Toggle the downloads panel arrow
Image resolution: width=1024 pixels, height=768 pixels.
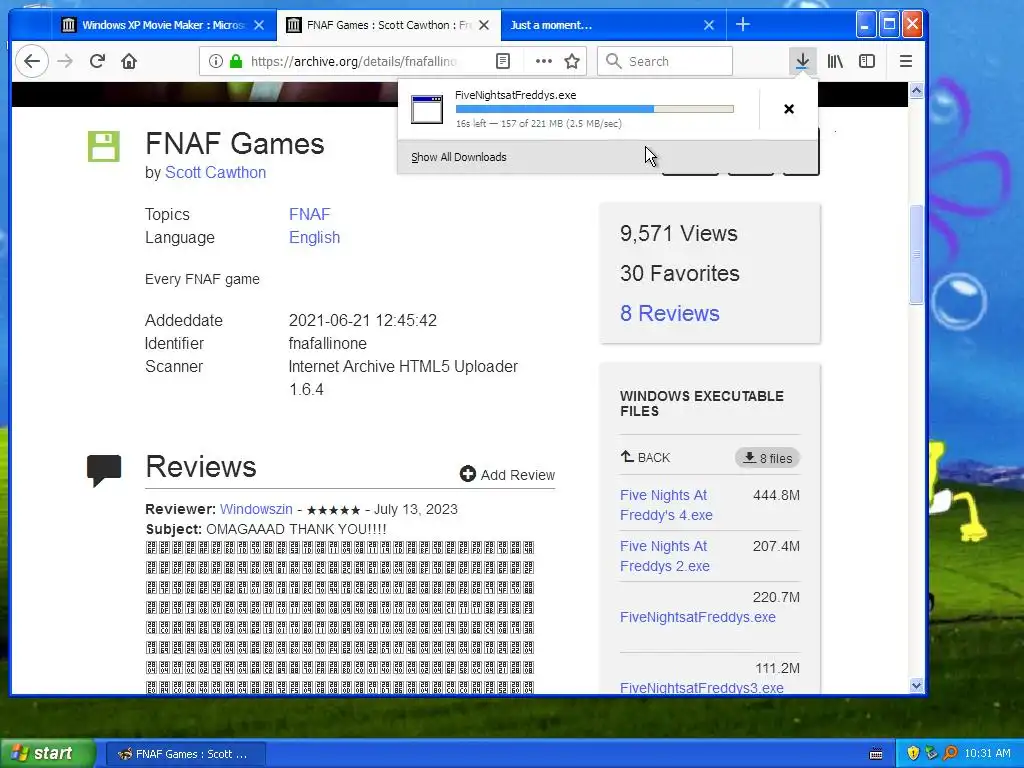[x=803, y=61]
